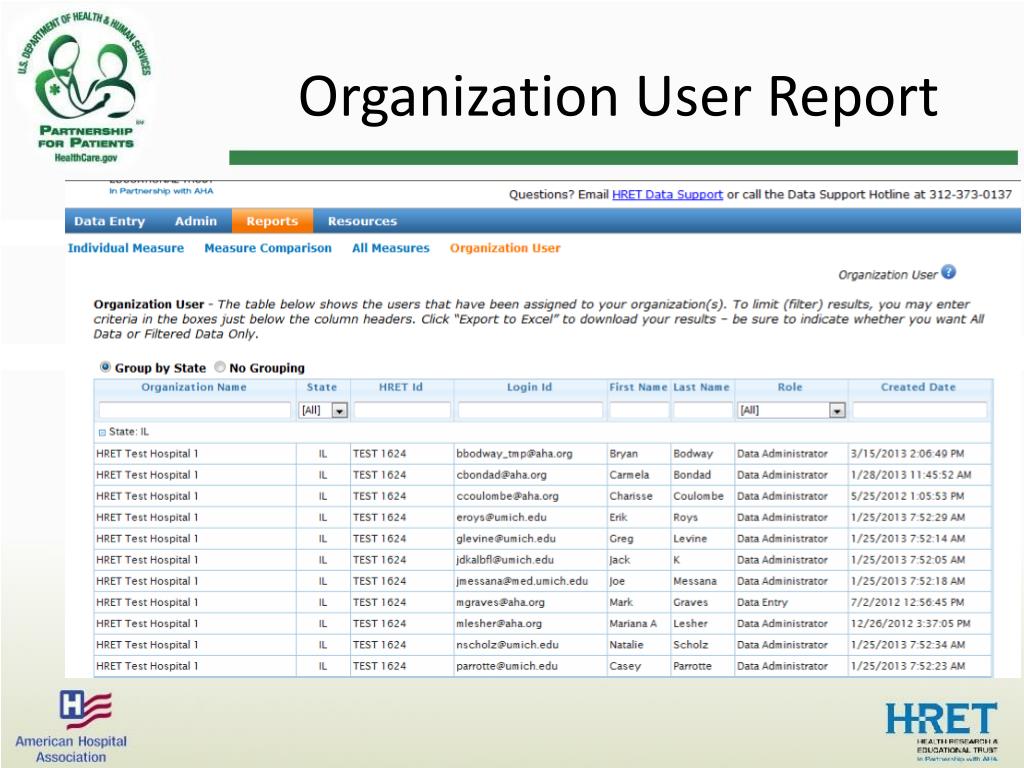Select Group by State radio button
The width and height of the screenshot is (1024, 768).
tap(104, 367)
